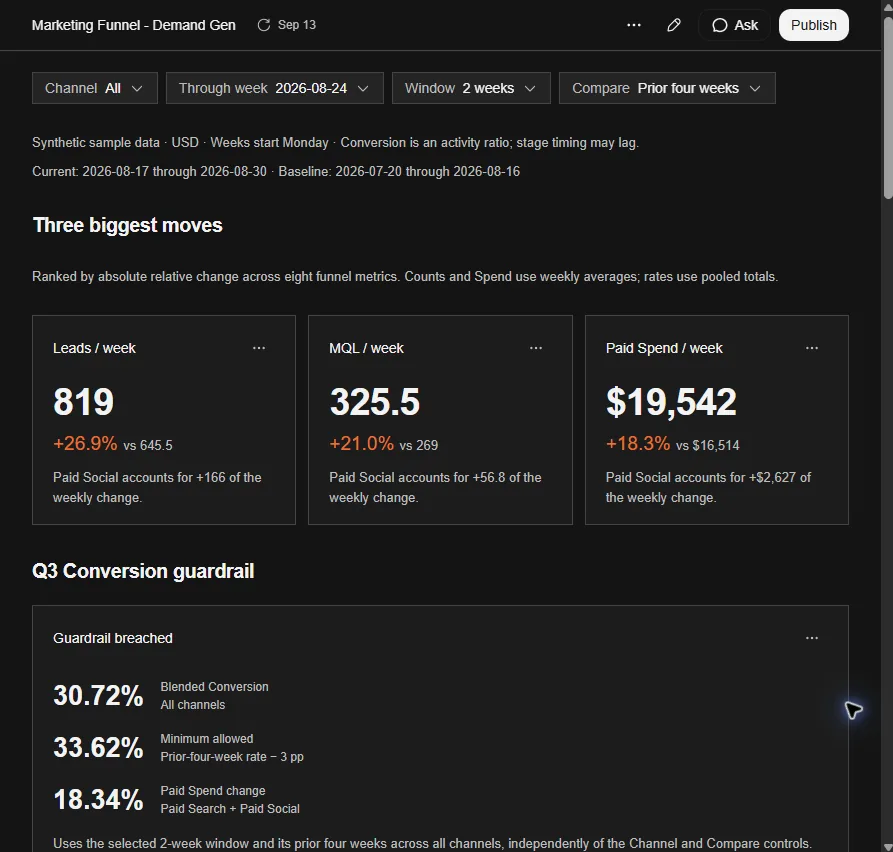Click the Leads / week card title
The width and height of the screenshot is (893, 852).
pos(95,348)
